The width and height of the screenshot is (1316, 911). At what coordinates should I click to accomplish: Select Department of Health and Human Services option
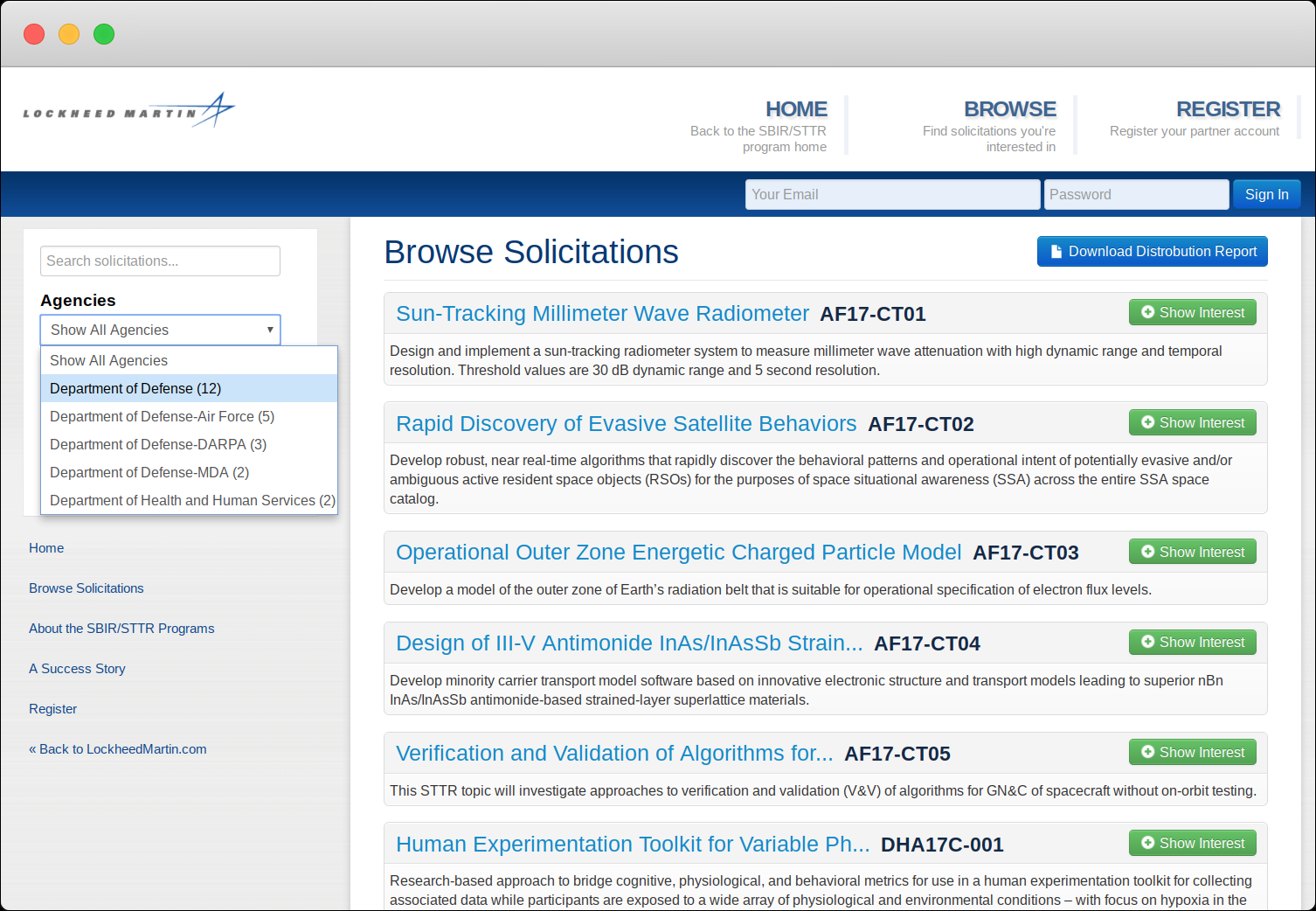point(190,500)
